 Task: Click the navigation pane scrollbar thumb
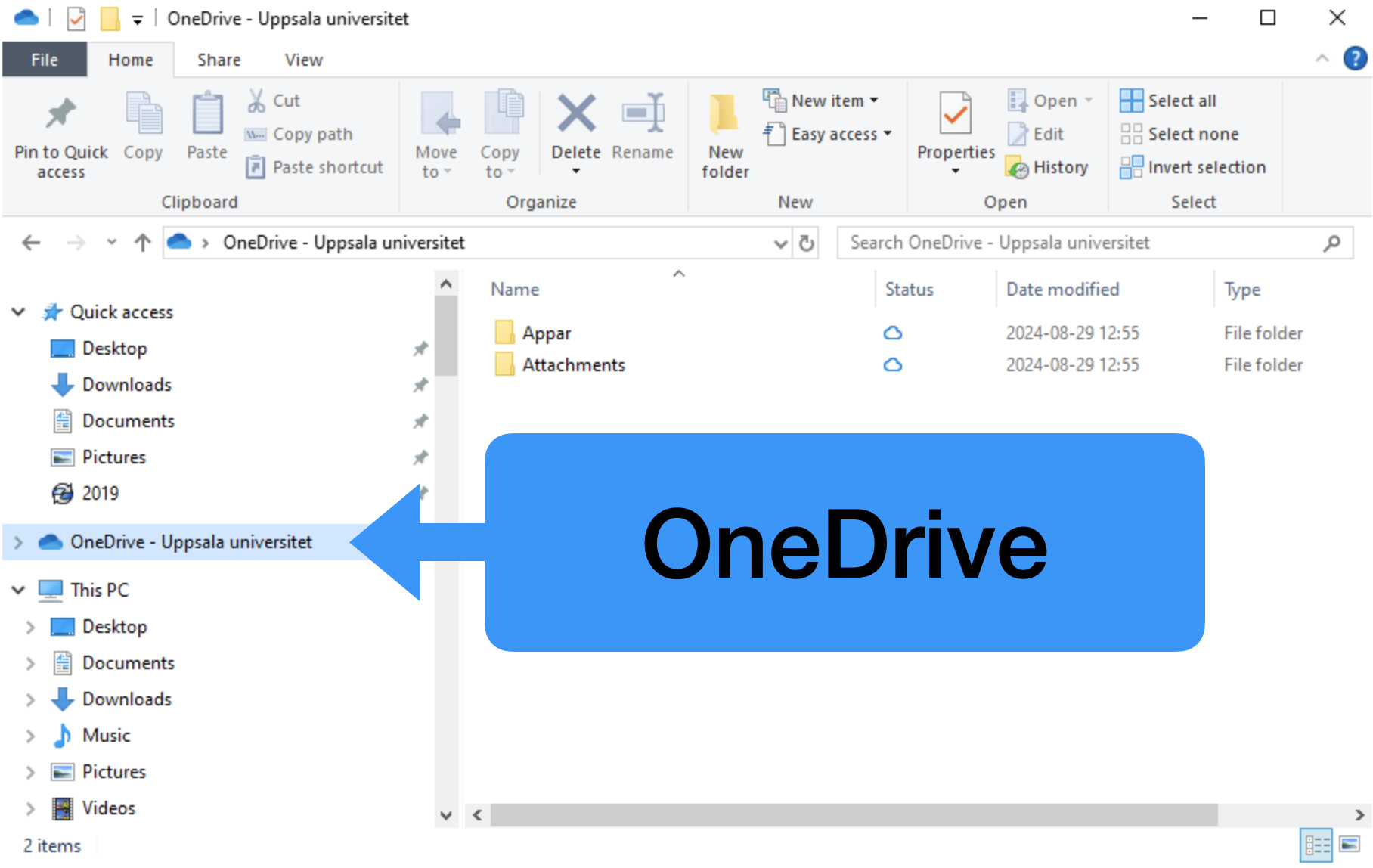pos(446,336)
